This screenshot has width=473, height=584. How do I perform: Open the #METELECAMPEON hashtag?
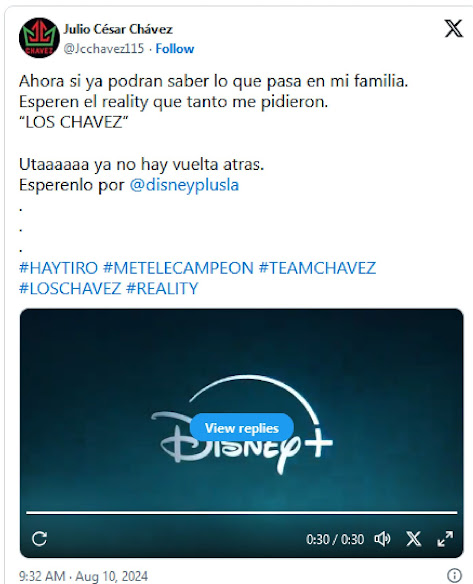[178, 268]
